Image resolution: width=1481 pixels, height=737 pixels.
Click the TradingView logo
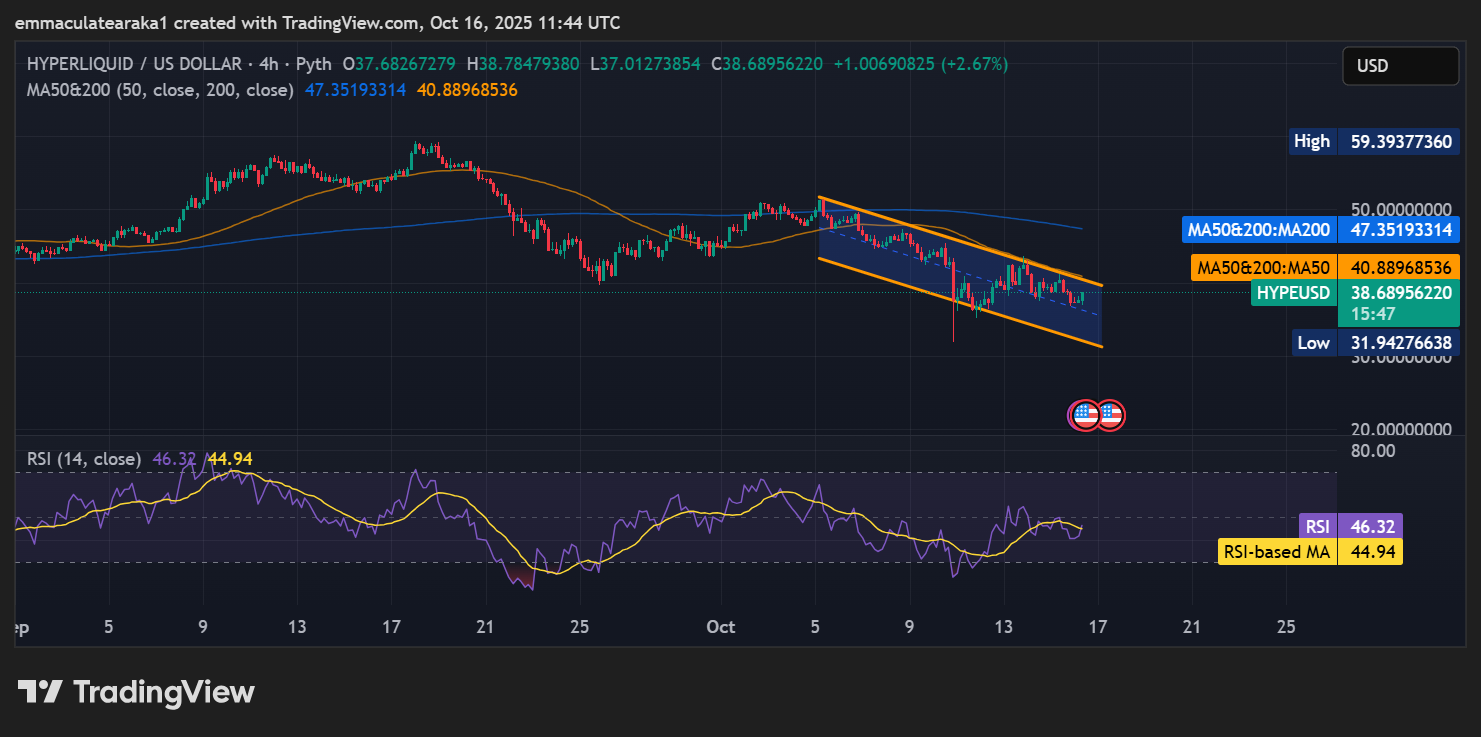pos(136,692)
